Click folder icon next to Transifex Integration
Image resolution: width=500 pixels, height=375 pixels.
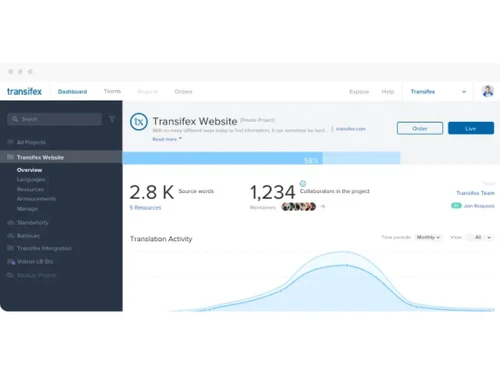(10, 248)
